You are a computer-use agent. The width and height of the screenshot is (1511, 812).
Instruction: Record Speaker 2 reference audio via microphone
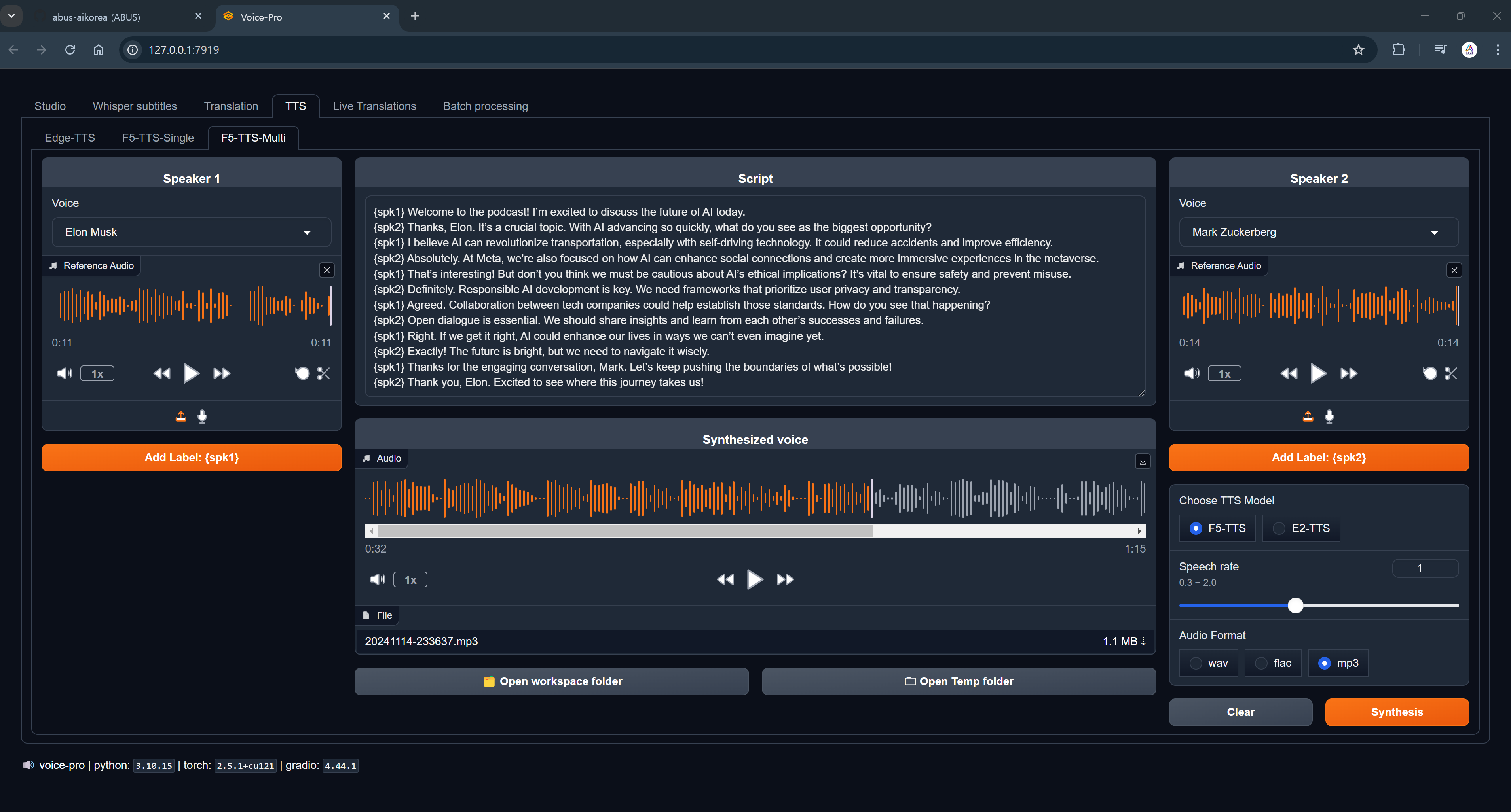click(x=1329, y=416)
